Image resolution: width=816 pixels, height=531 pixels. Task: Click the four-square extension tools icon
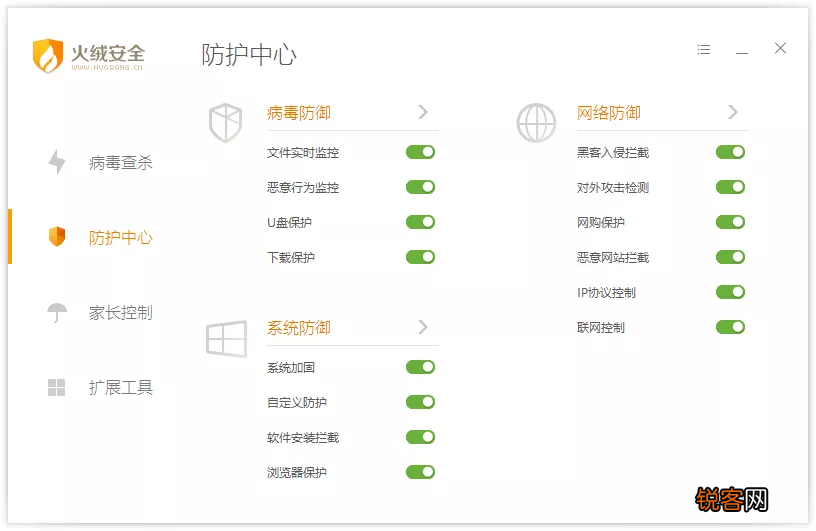56,387
